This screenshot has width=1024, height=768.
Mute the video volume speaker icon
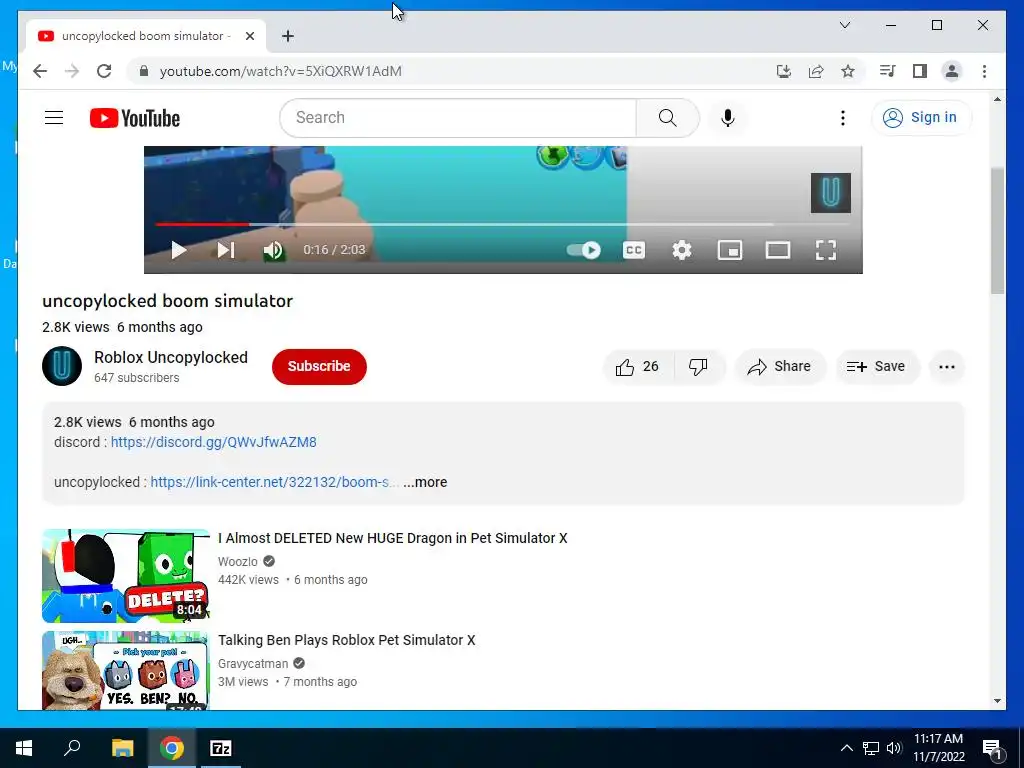point(273,250)
